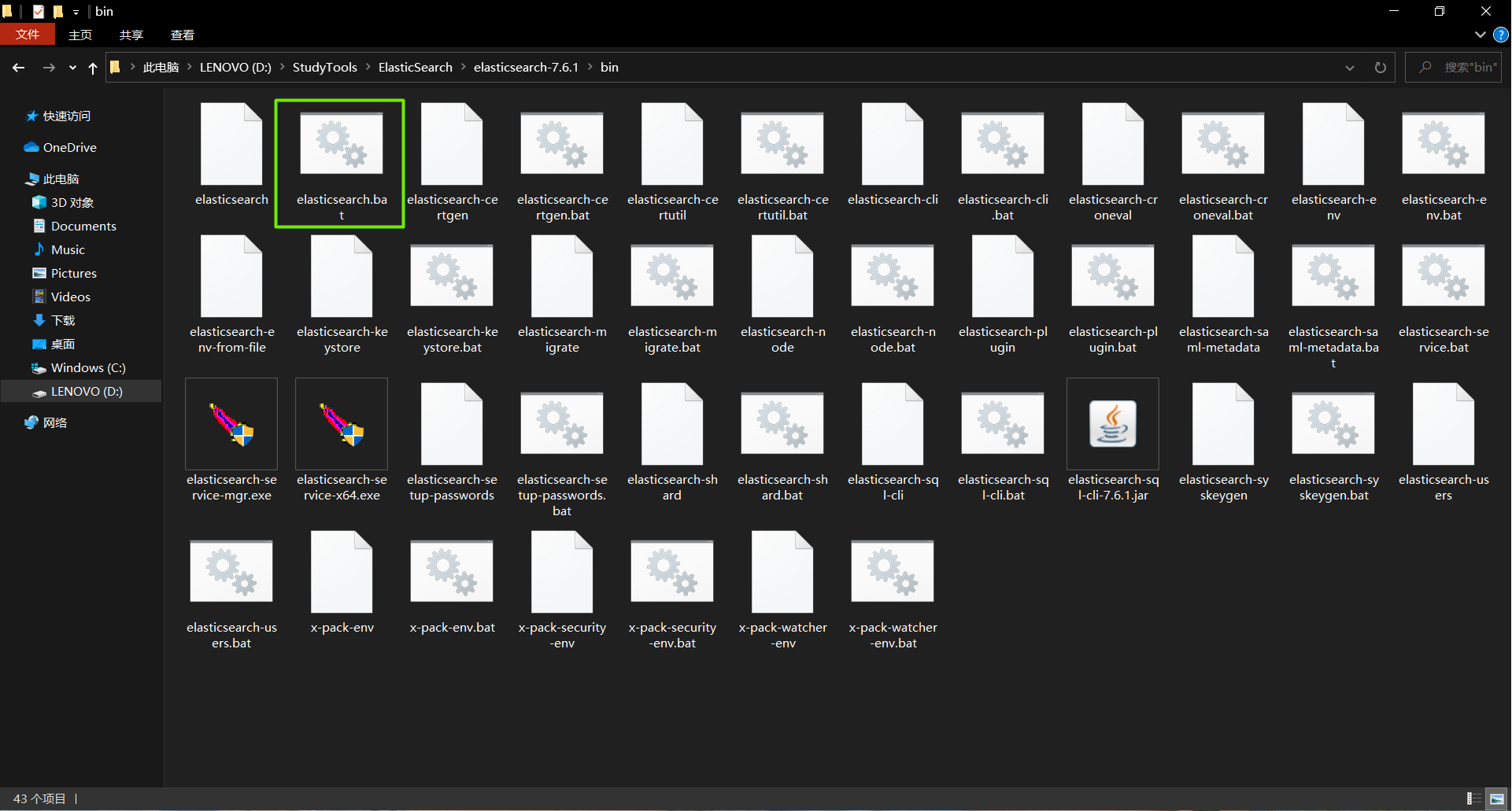
Task: Switch to details view in status bar
Action: [1473, 798]
